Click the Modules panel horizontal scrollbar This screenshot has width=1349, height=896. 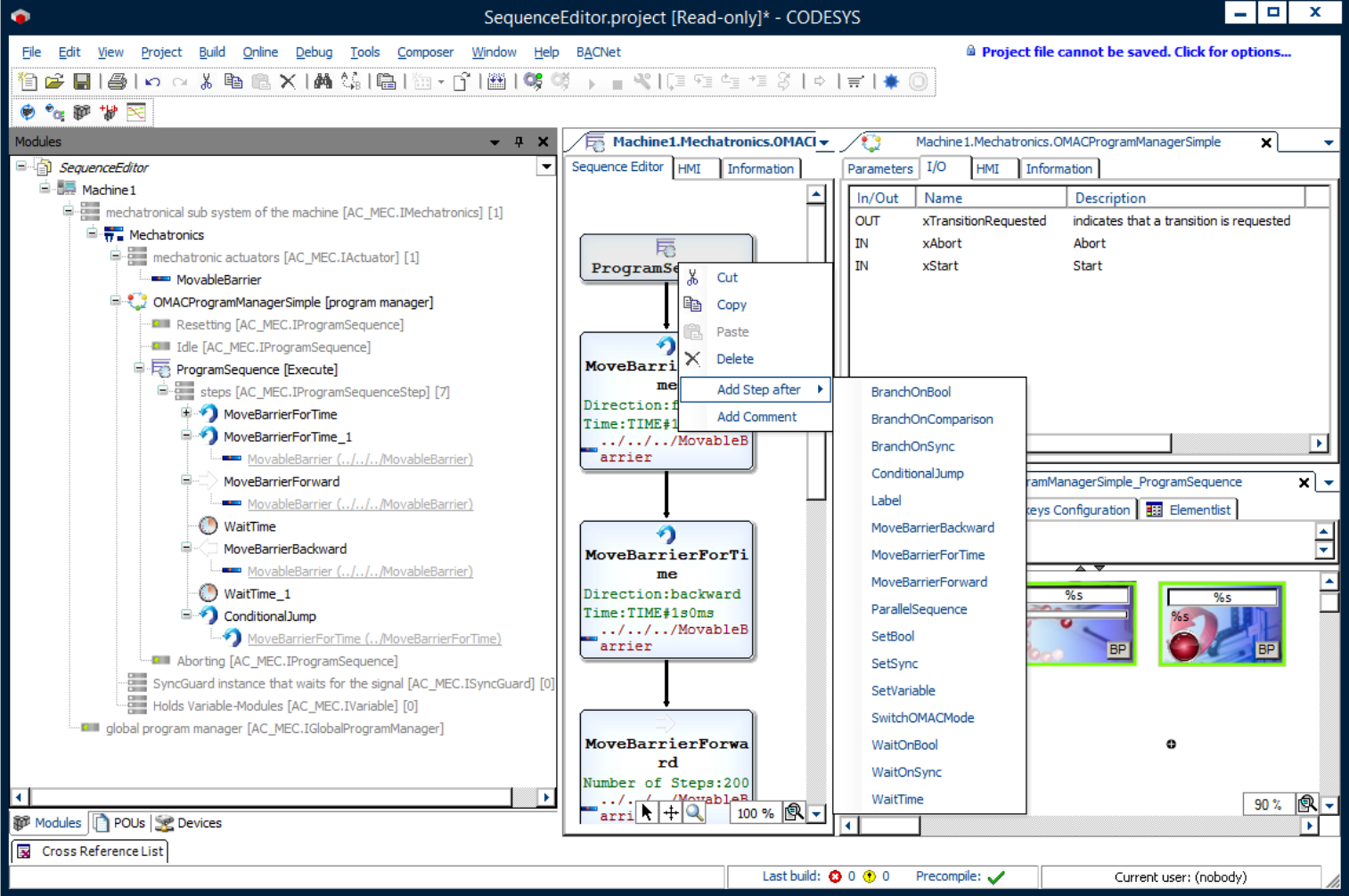coord(267,797)
